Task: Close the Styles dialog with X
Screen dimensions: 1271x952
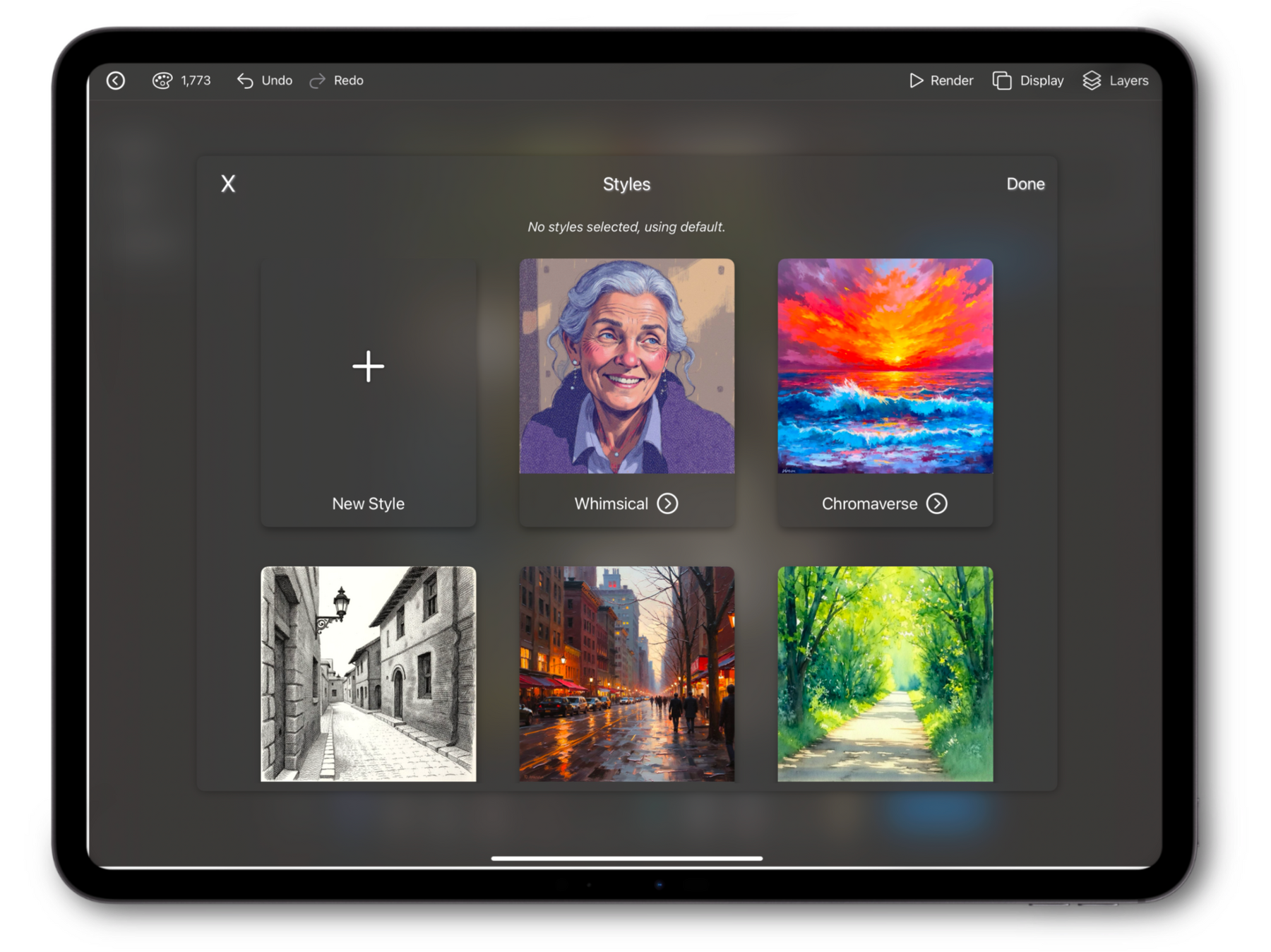Action: 228,184
